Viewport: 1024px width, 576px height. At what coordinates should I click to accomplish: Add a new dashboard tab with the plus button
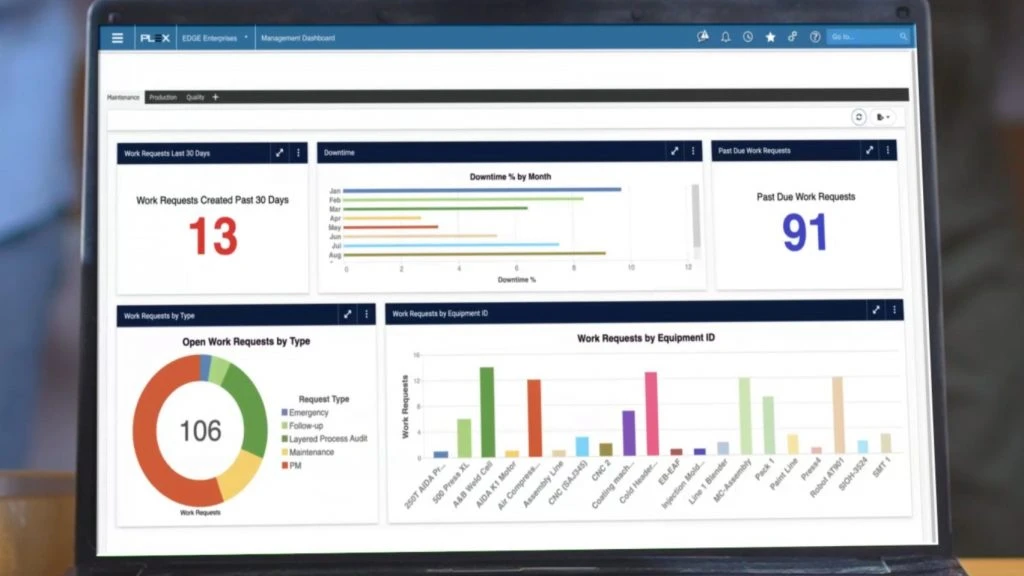(215, 97)
